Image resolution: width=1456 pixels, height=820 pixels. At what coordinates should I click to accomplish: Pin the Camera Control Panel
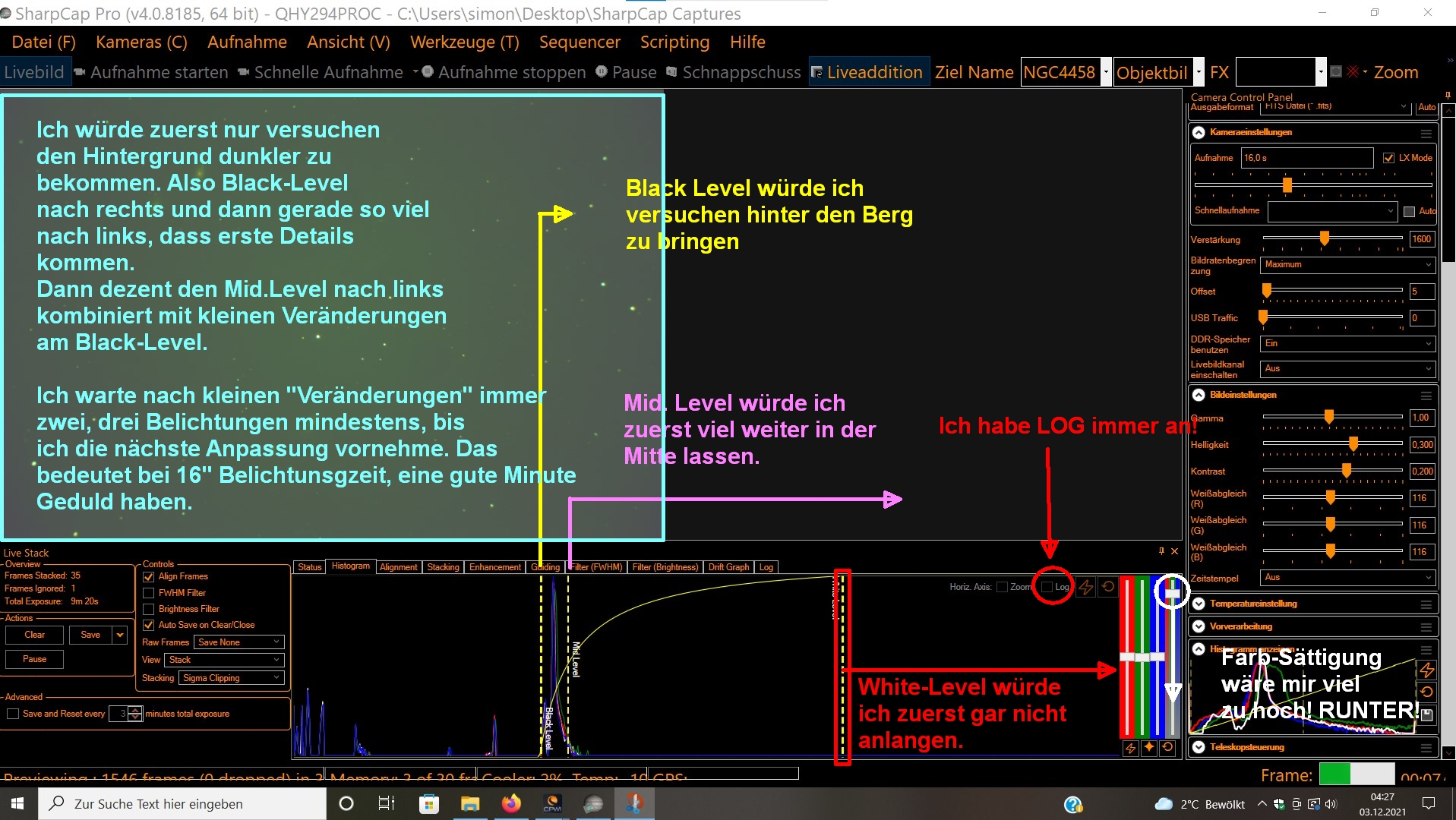(x=1448, y=96)
